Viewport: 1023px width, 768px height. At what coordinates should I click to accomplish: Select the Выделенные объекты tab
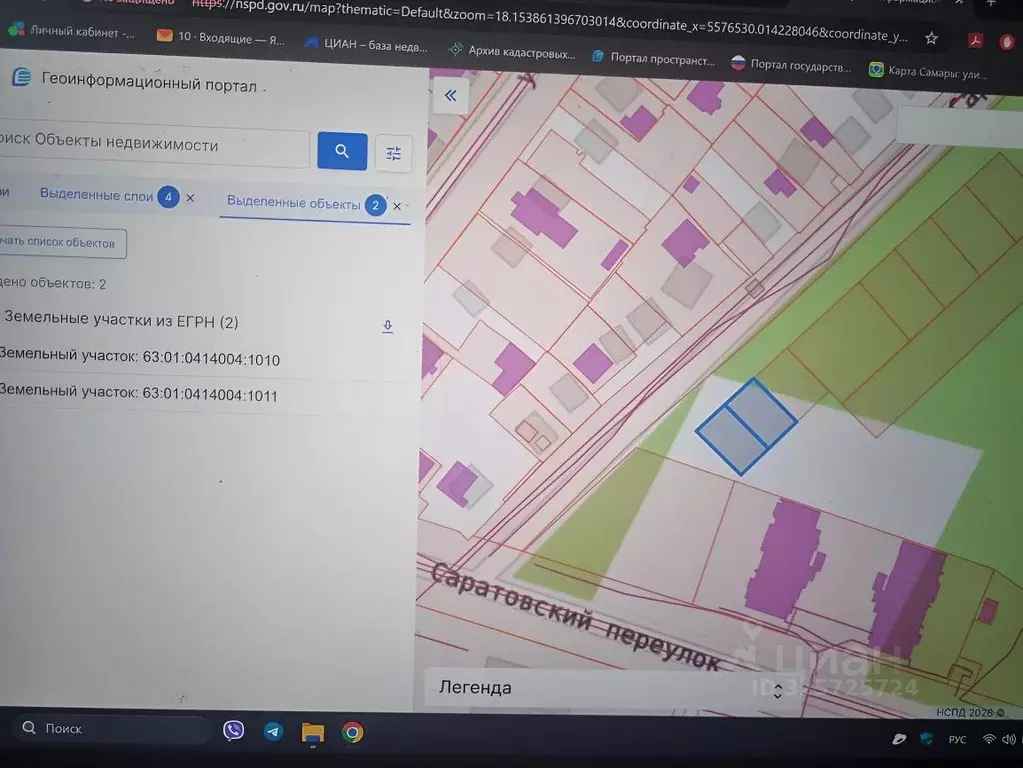click(x=293, y=203)
